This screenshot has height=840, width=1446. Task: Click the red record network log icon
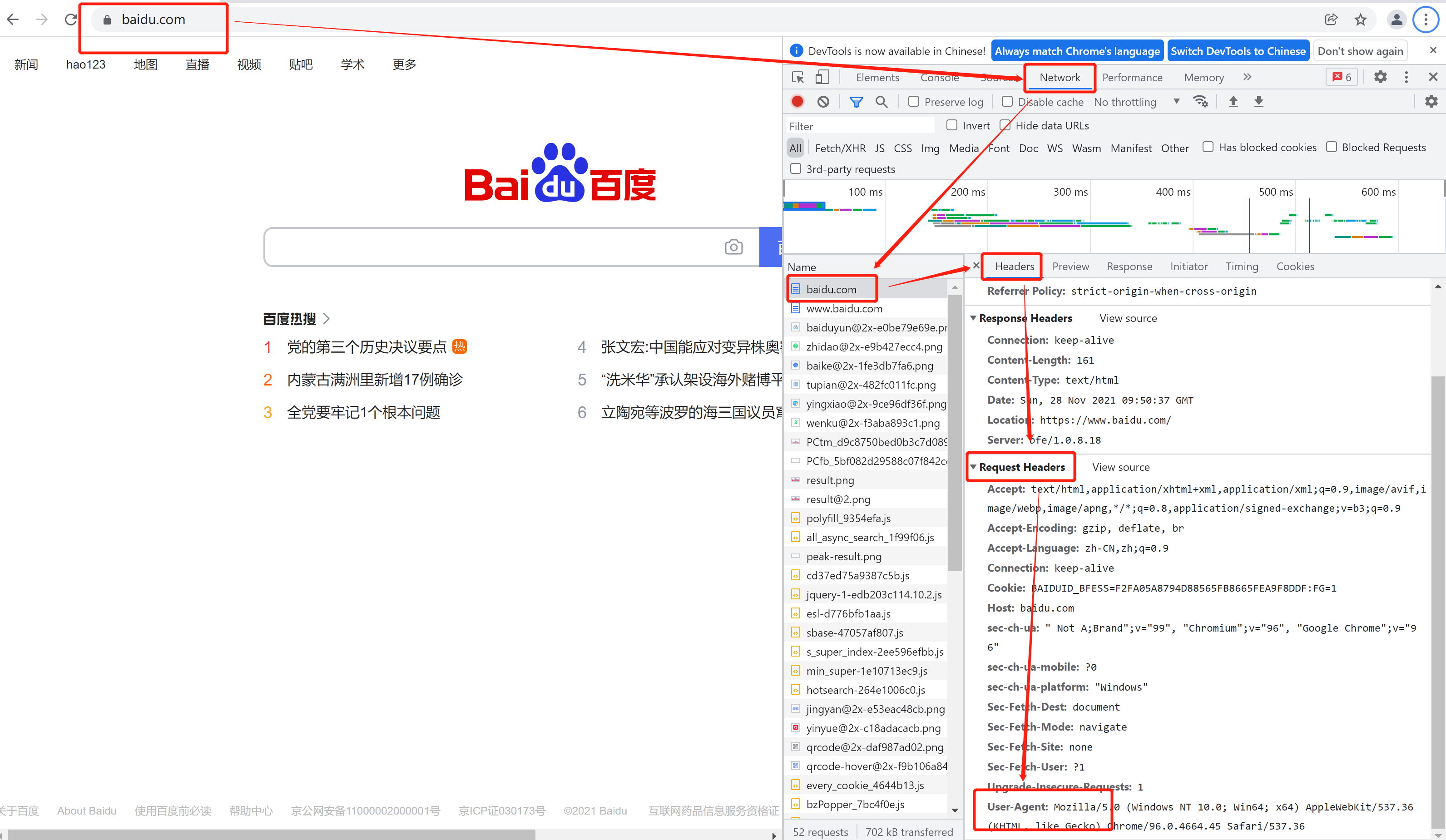[x=797, y=102]
